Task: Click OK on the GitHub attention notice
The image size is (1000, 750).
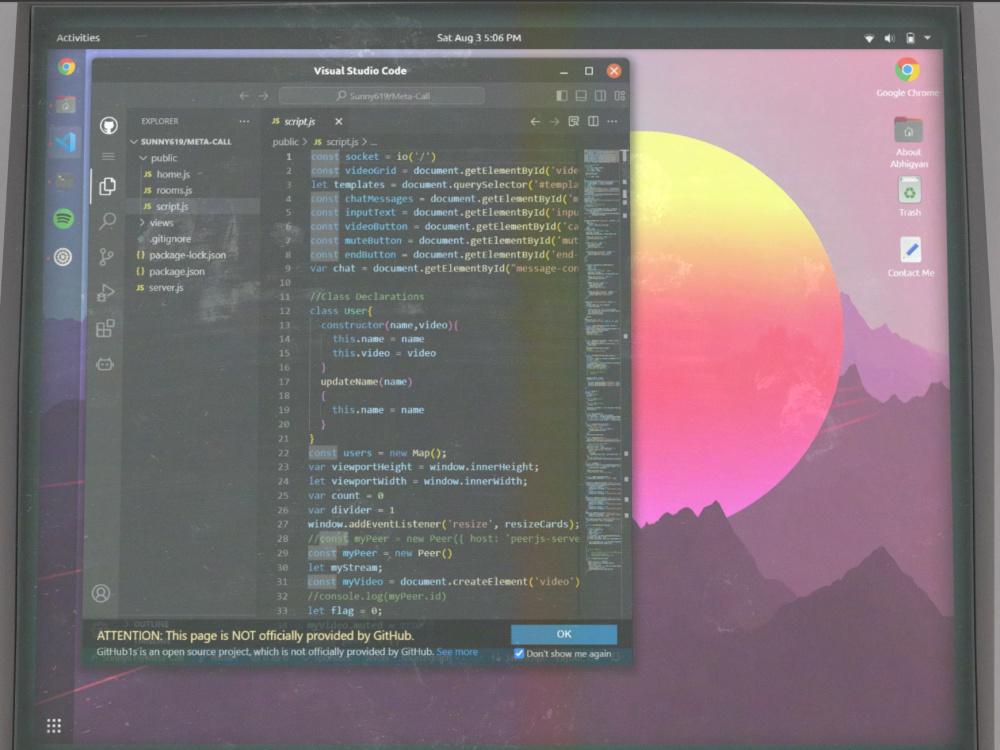Action: point(564,634)
